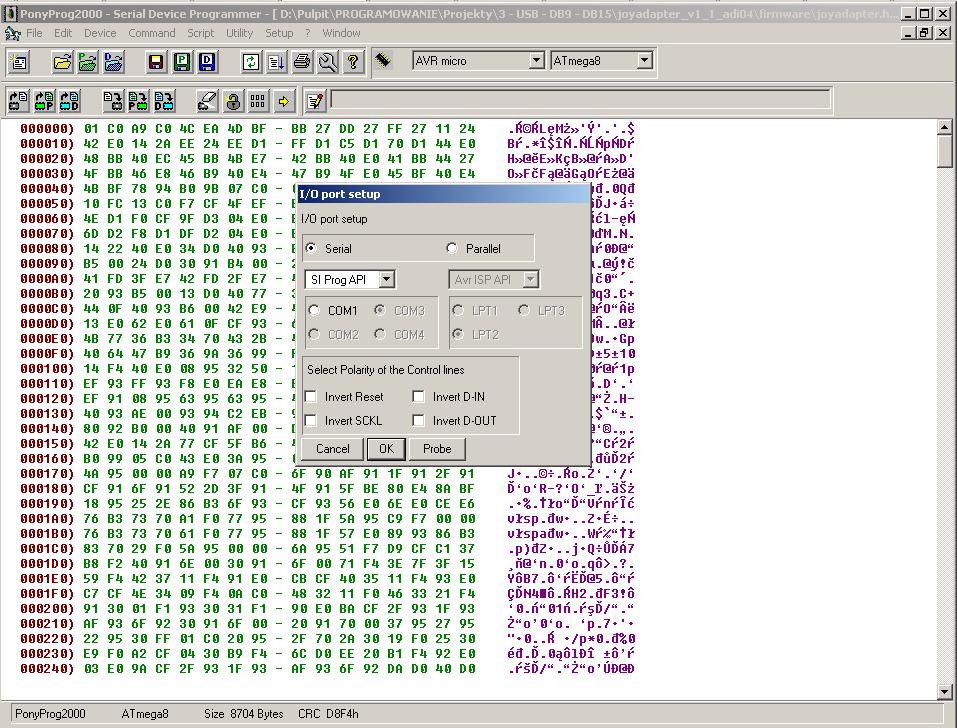Click the Read Device icon
The image size is (957, 728).
pyautogui.click(x=19, y=101)
